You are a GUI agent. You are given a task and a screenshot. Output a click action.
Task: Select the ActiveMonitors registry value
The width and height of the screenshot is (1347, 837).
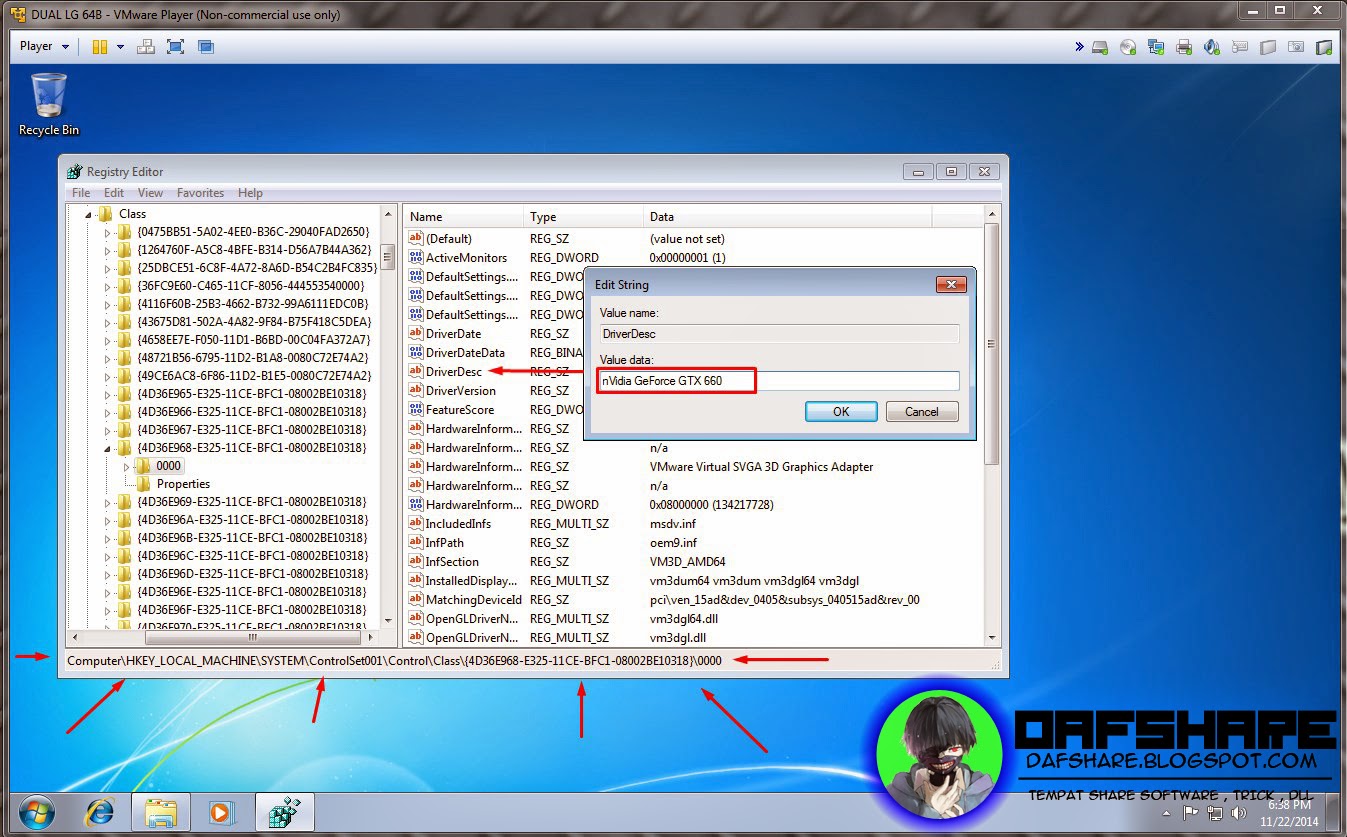tap(466, 258)
